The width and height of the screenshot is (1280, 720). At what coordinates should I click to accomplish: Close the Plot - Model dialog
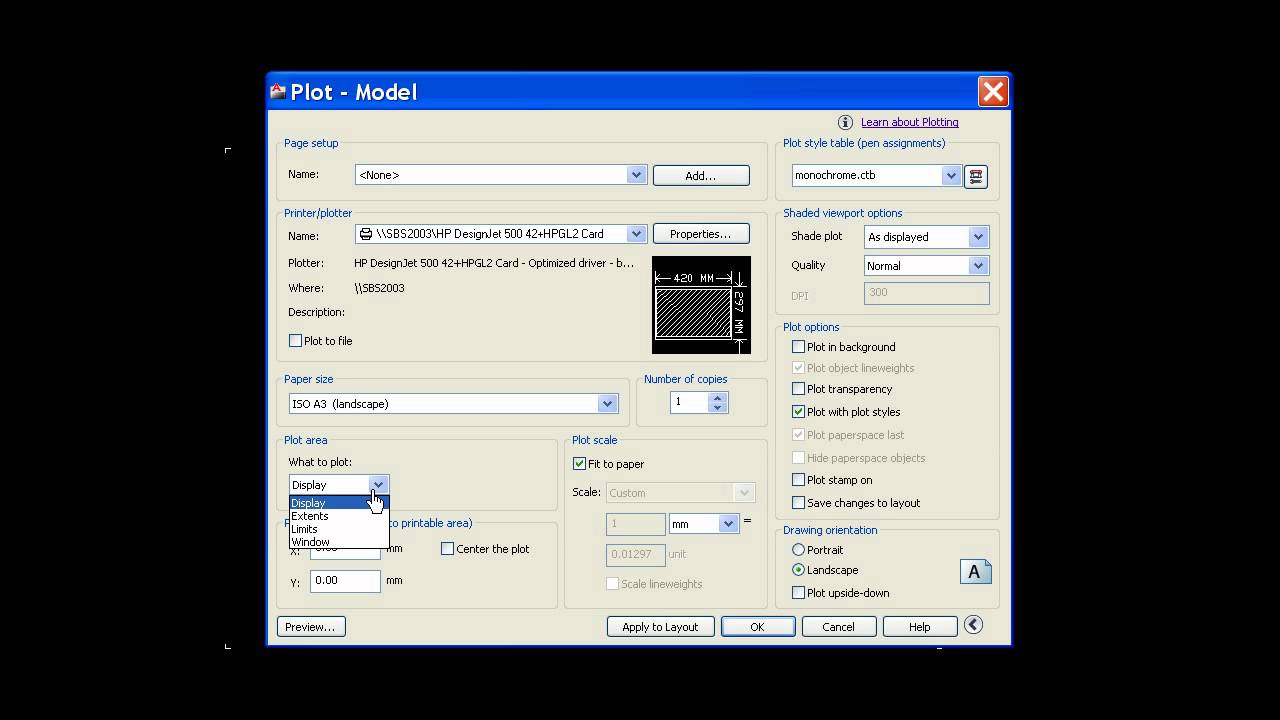[x=993, y=92]
